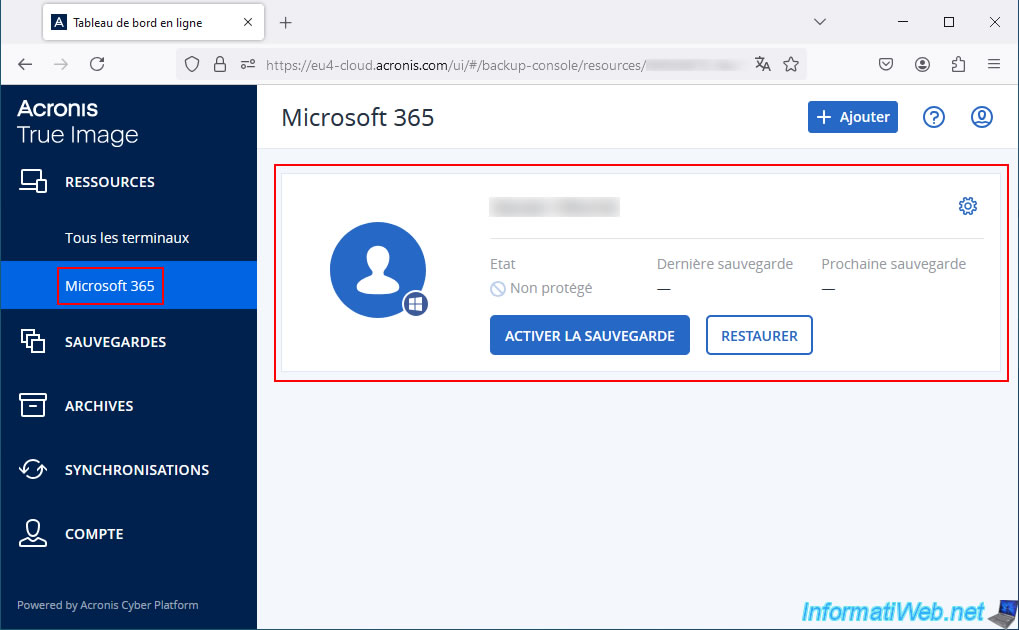Screen dimensions: 1019x630
Task: Click the browser back arrow
Action: click(x=25, y=64)
